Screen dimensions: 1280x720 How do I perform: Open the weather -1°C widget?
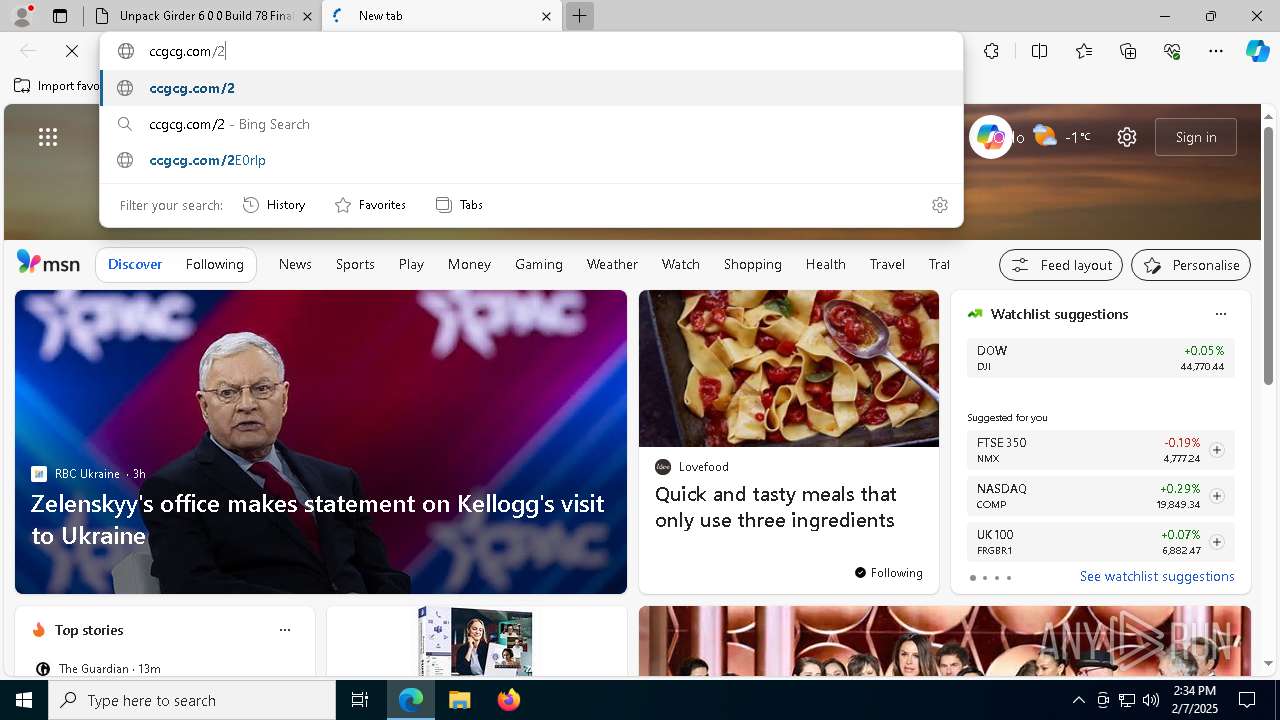click(x=1061, y=136)
